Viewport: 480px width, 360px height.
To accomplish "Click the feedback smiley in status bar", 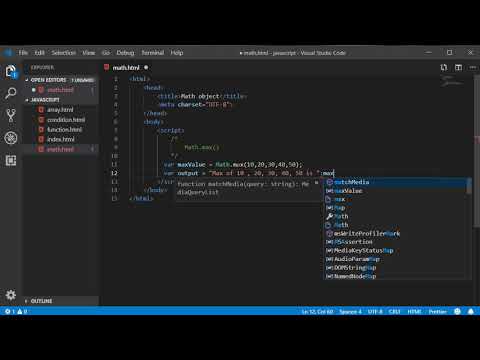I will [x=457, y=311].
